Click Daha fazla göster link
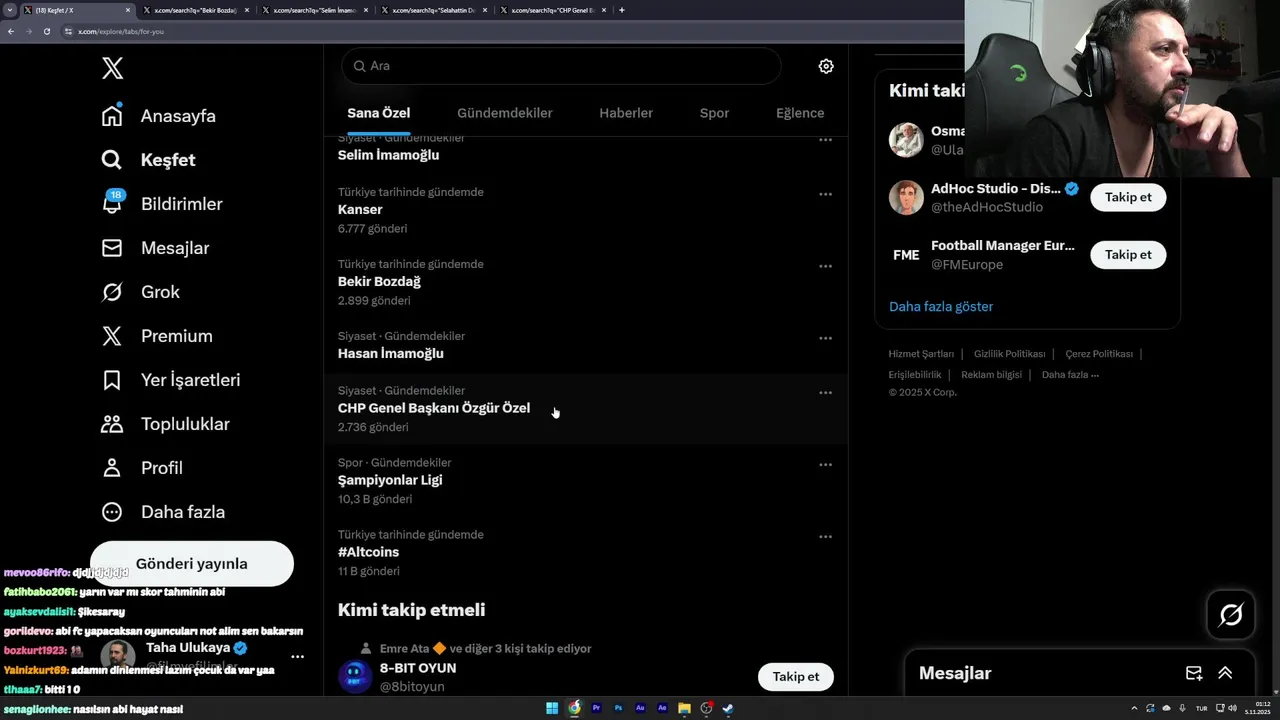Image resolution: width=1280 pixels, height=720 pixels. (x=941, y=307)
